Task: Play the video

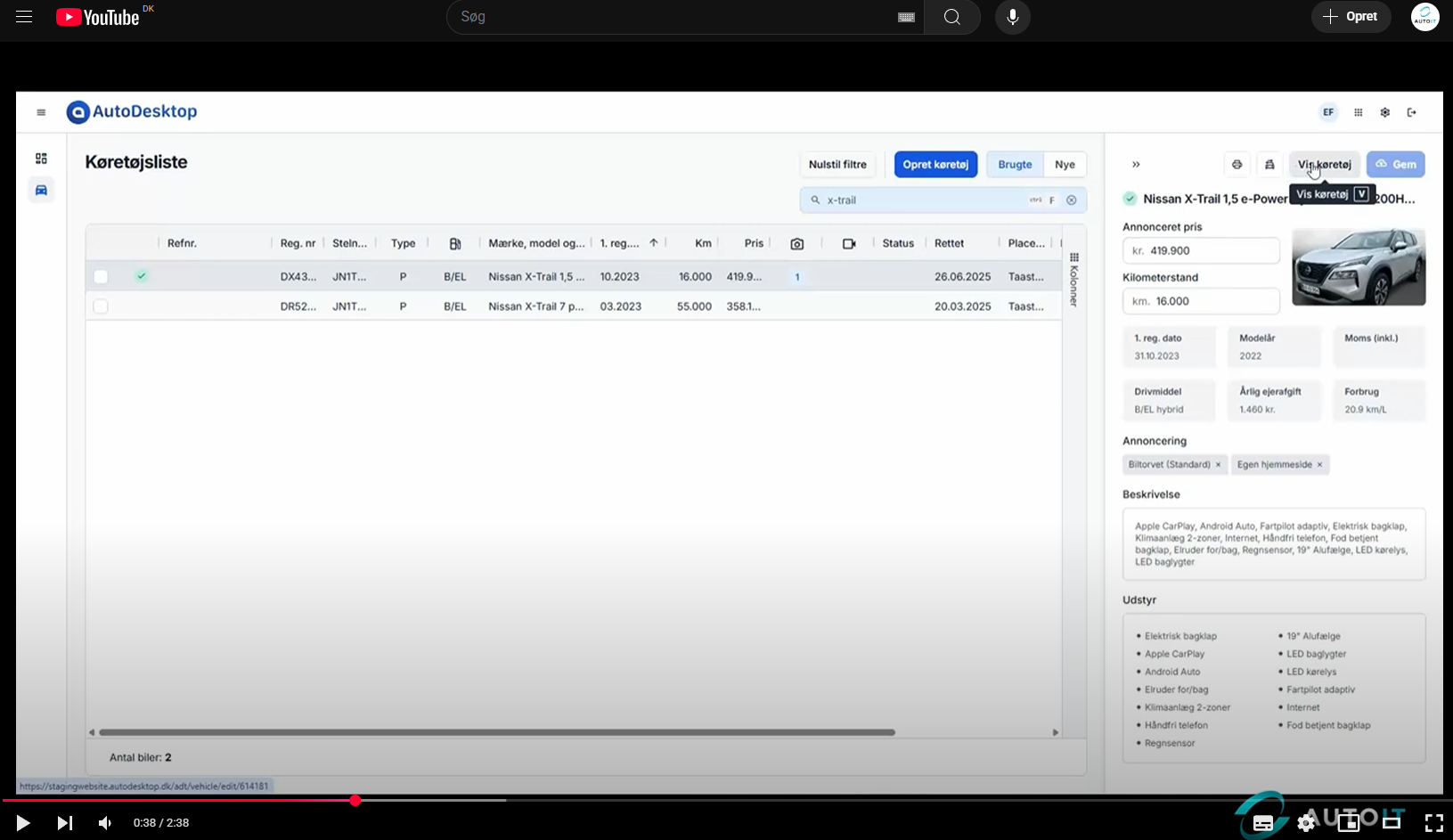Action: pos(23,823)
